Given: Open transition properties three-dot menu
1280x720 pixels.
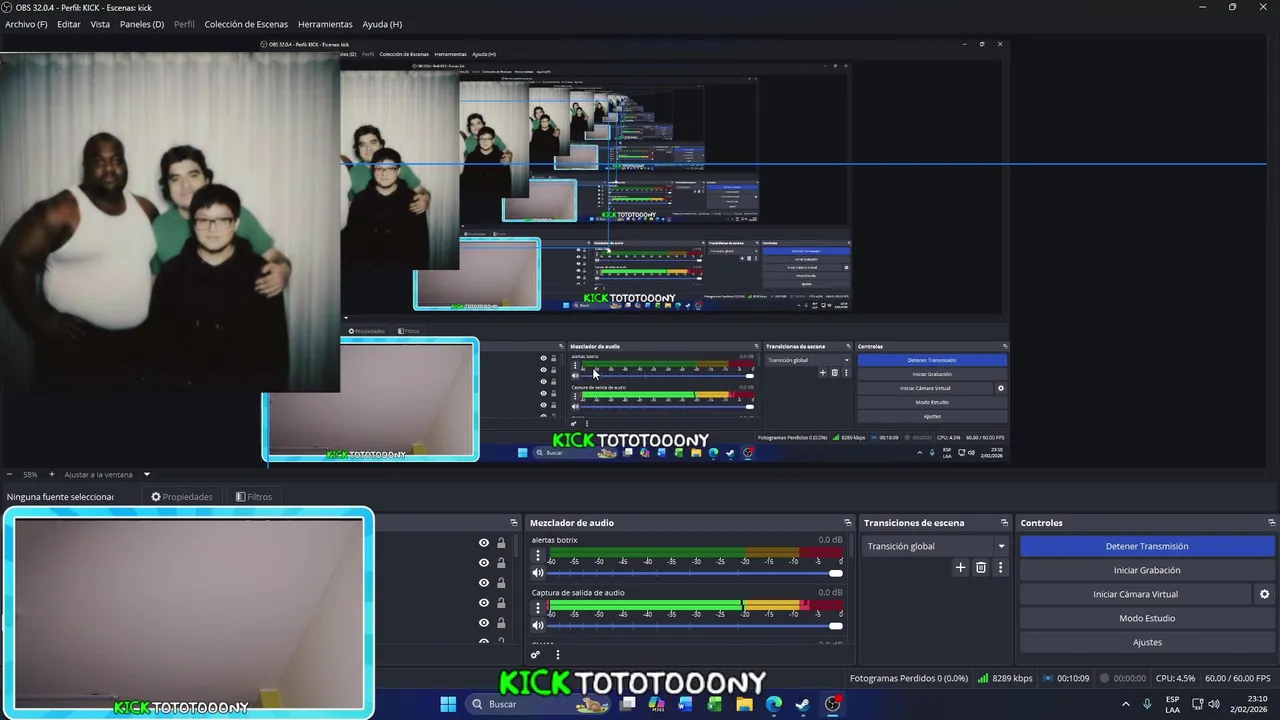Looking at the screenshot, I should tap(1000, 567).
